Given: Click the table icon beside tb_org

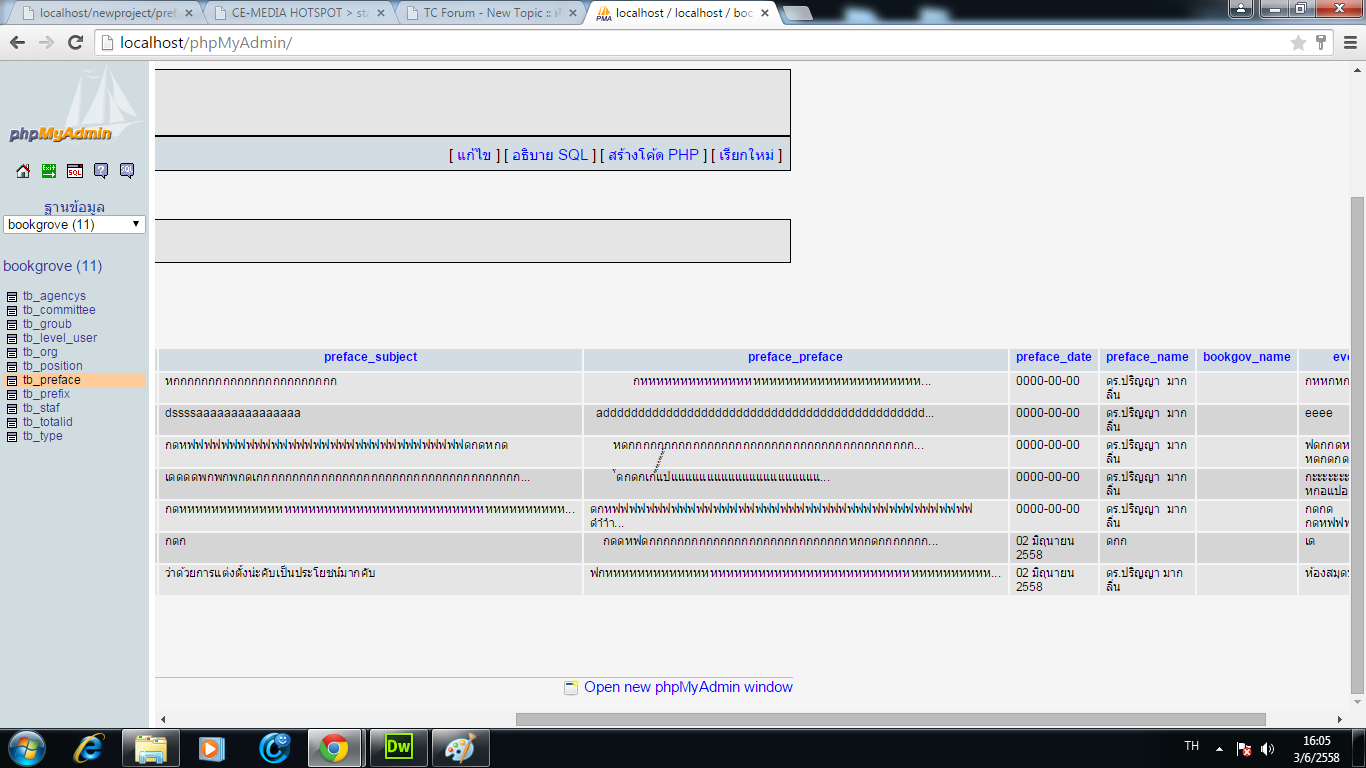Looking at the screenshot, I should coord(12,353).
